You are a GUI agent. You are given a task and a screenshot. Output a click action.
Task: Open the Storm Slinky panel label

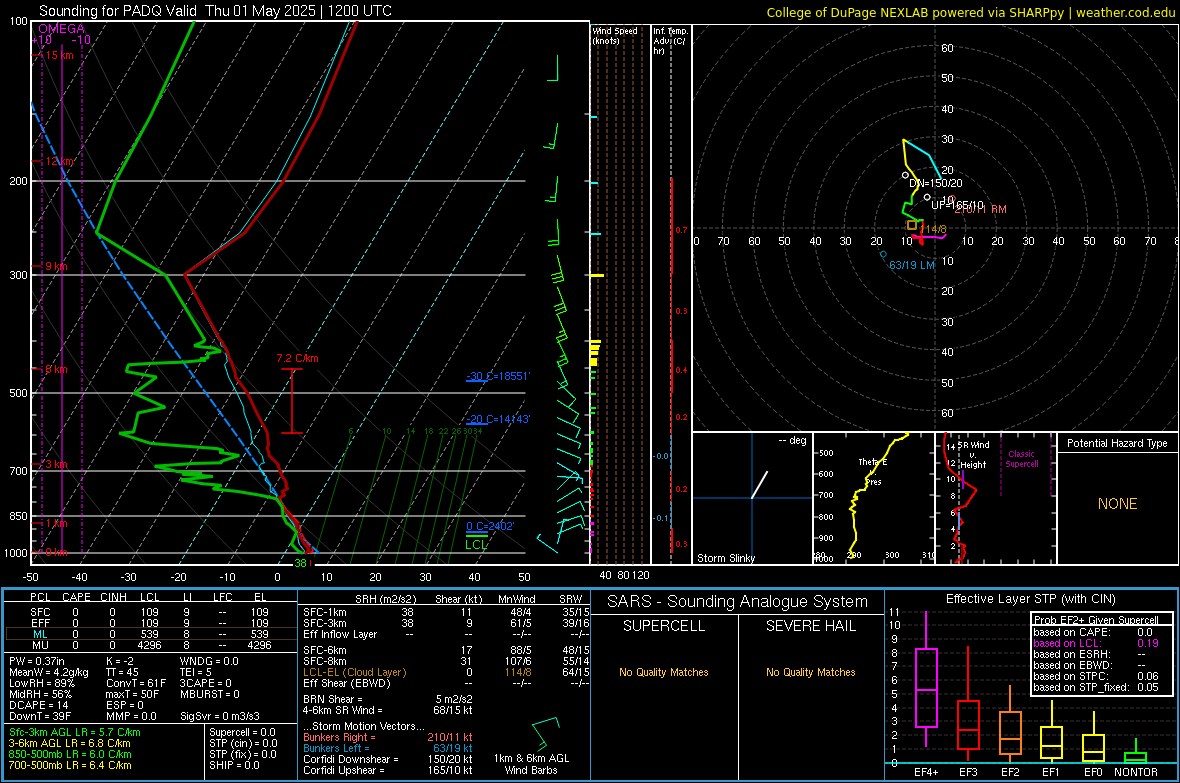[x=725, y=558]
